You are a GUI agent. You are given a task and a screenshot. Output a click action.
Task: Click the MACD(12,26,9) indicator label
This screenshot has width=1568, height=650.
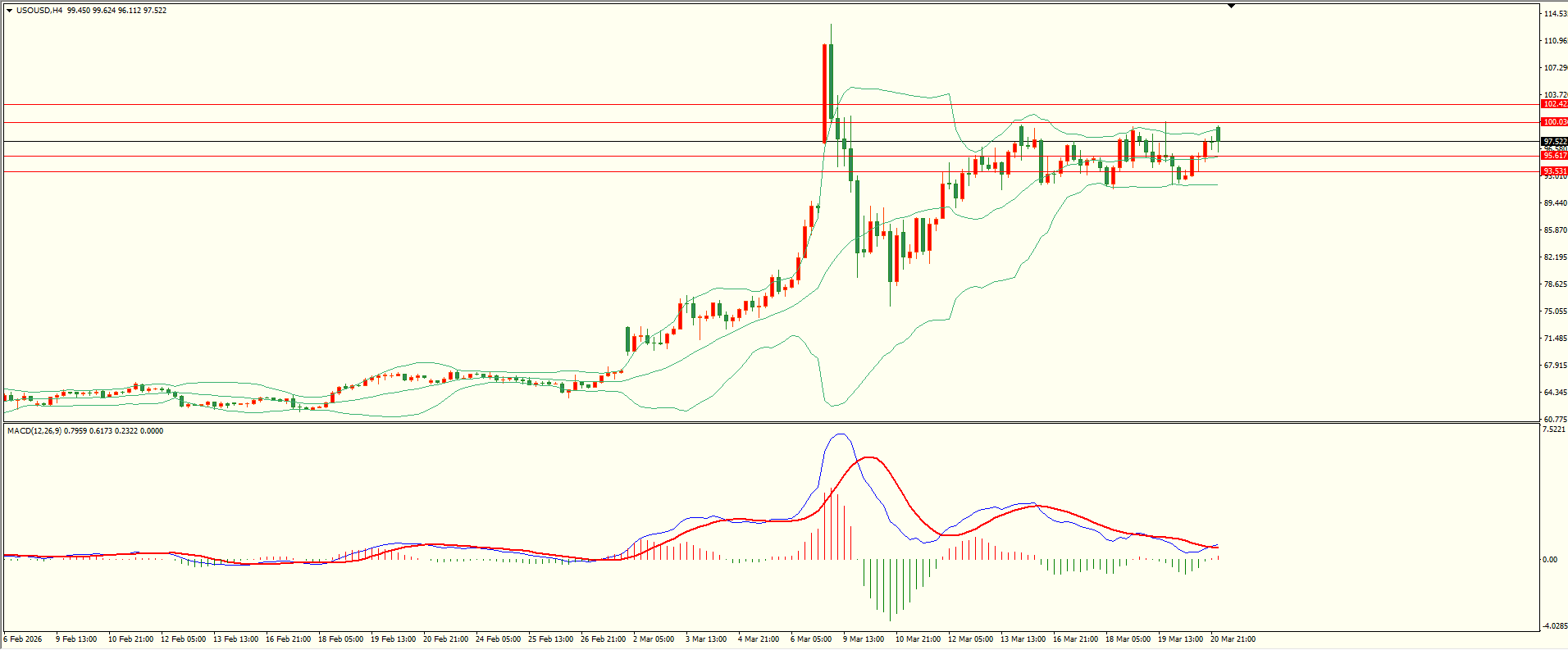click(x=34, y=431)
